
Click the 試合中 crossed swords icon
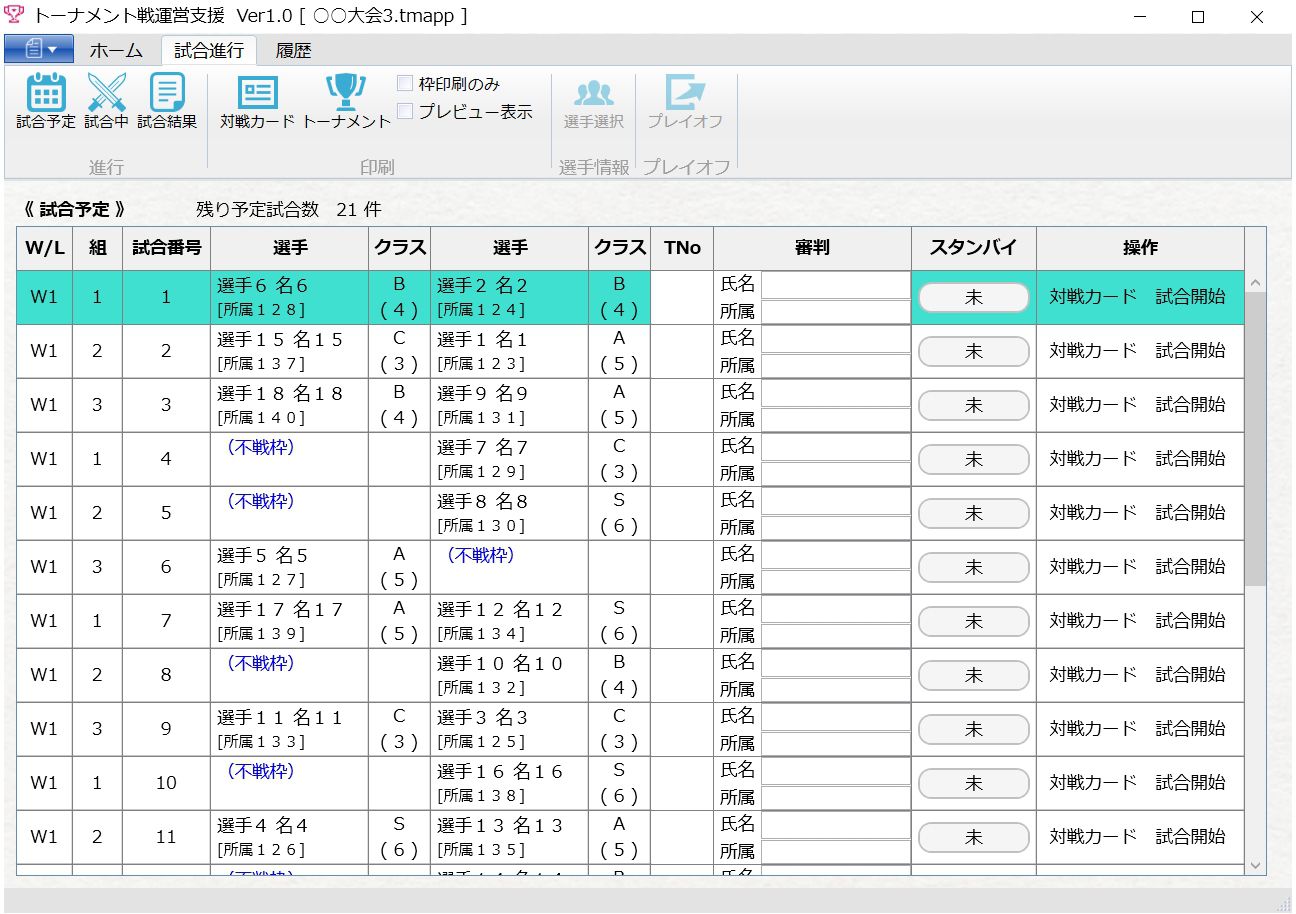[x=106, y=93]
